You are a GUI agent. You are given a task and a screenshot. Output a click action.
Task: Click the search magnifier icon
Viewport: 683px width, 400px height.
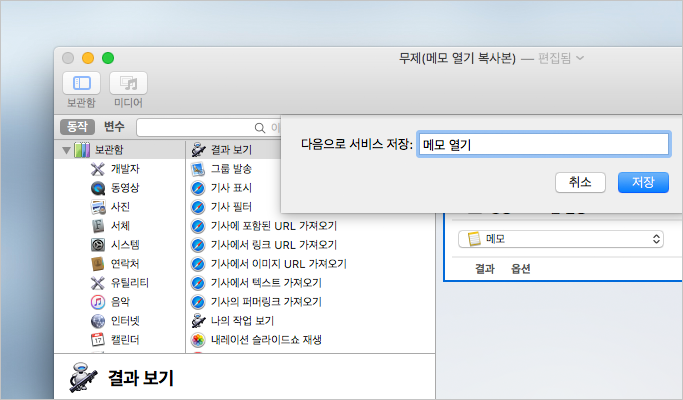coord(260,128)
